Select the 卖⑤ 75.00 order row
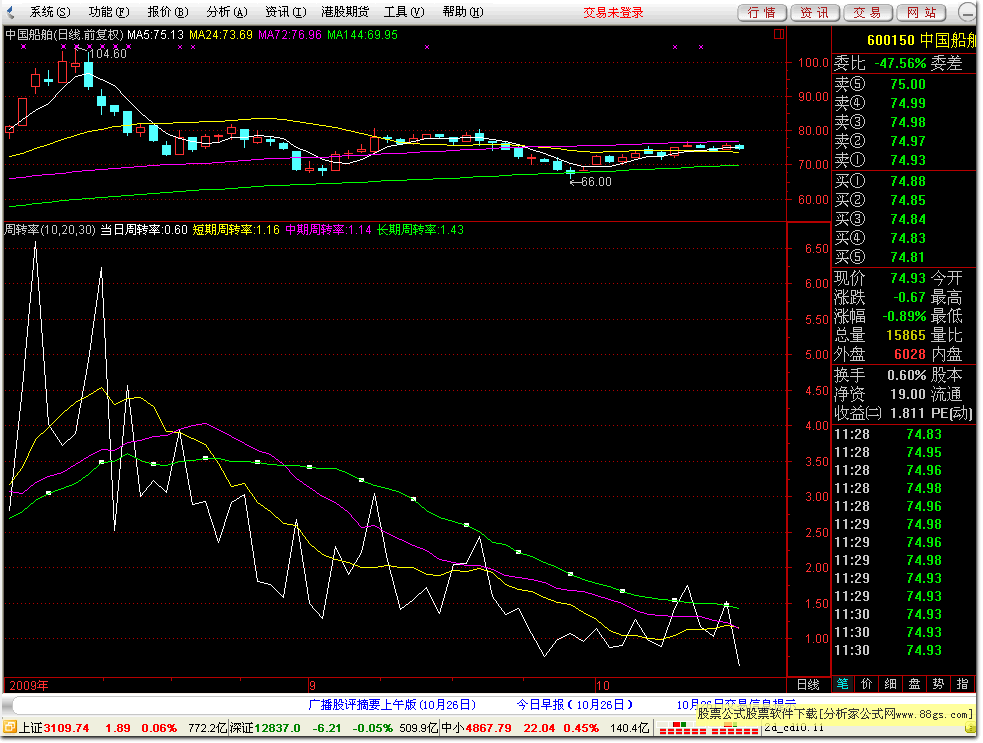Screen dimensions: 983x743 pos(904,84)
